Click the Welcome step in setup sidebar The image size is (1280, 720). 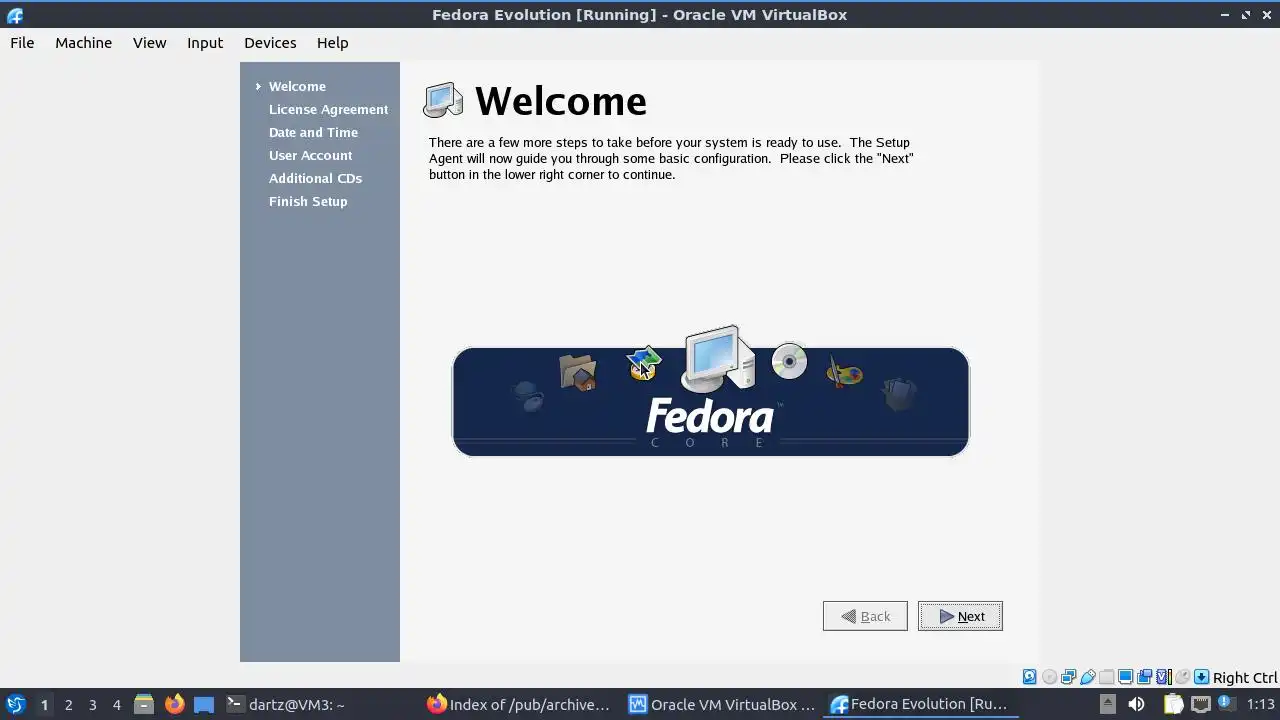click(297, 86)
